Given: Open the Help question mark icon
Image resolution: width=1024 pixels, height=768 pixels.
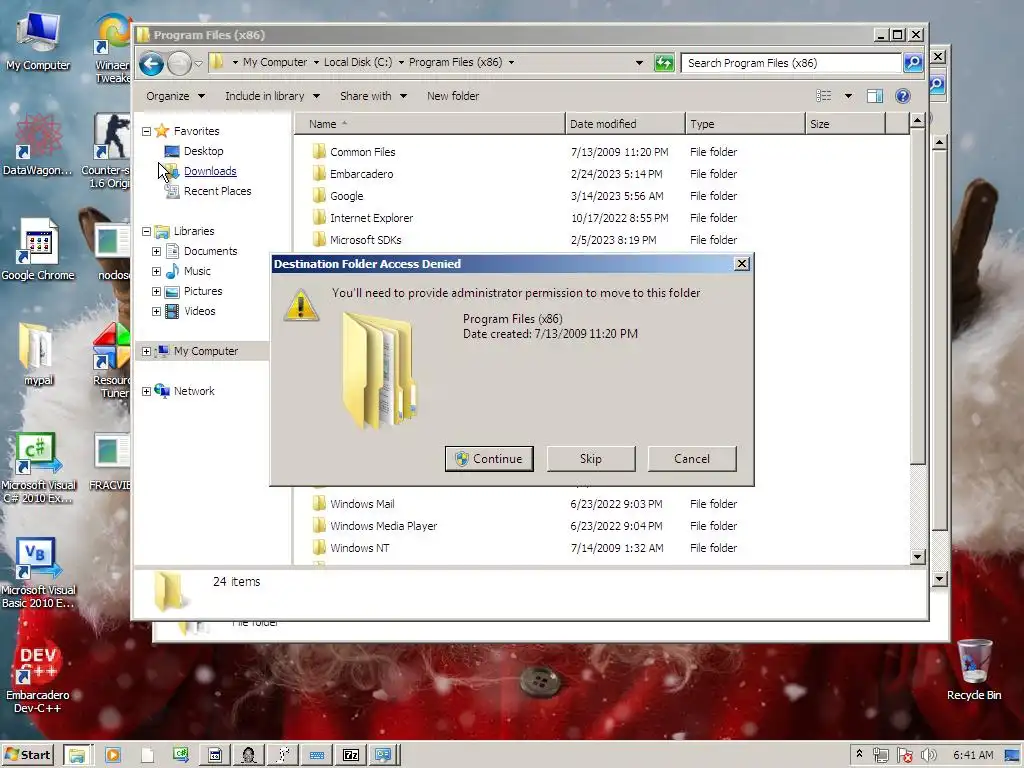Looking at the screenshot, I should [903, 97].
